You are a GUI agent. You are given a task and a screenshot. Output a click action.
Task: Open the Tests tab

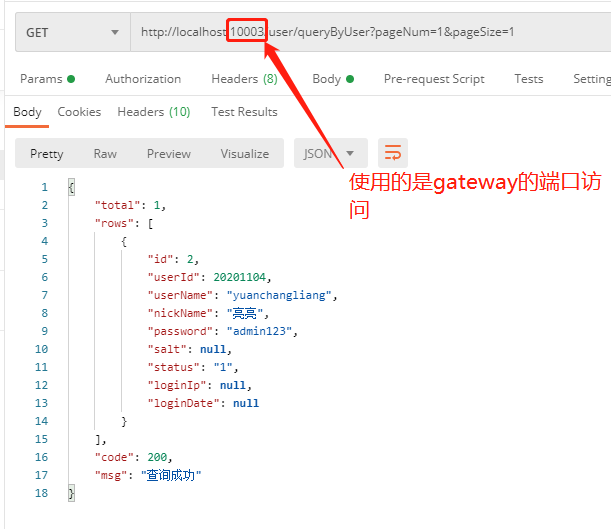(529, 79)
